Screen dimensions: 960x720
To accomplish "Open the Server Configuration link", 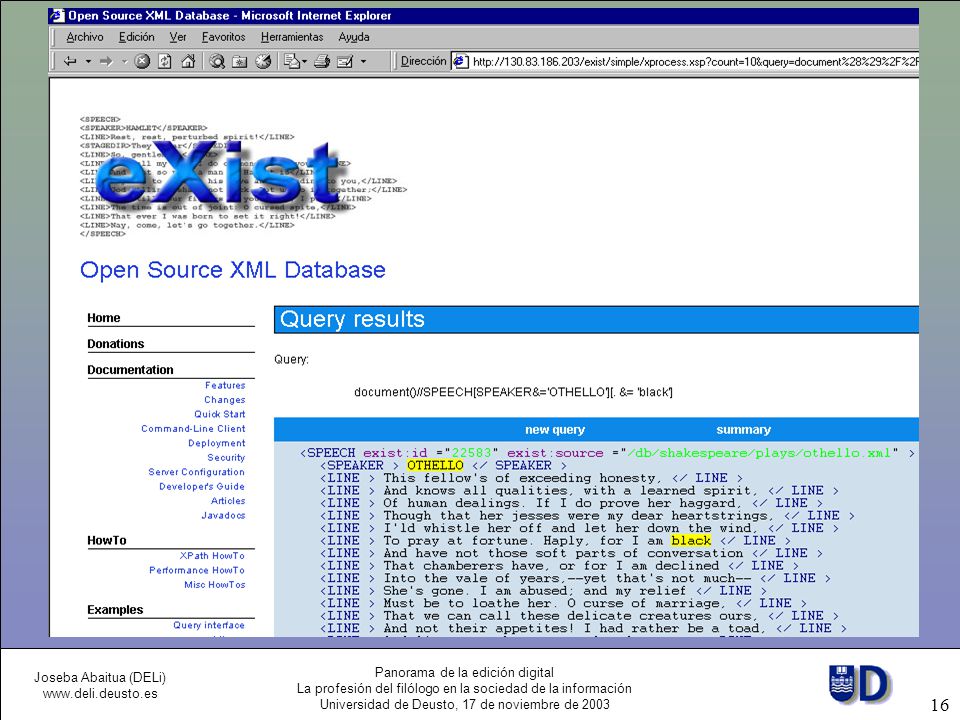I will [197, 472].
